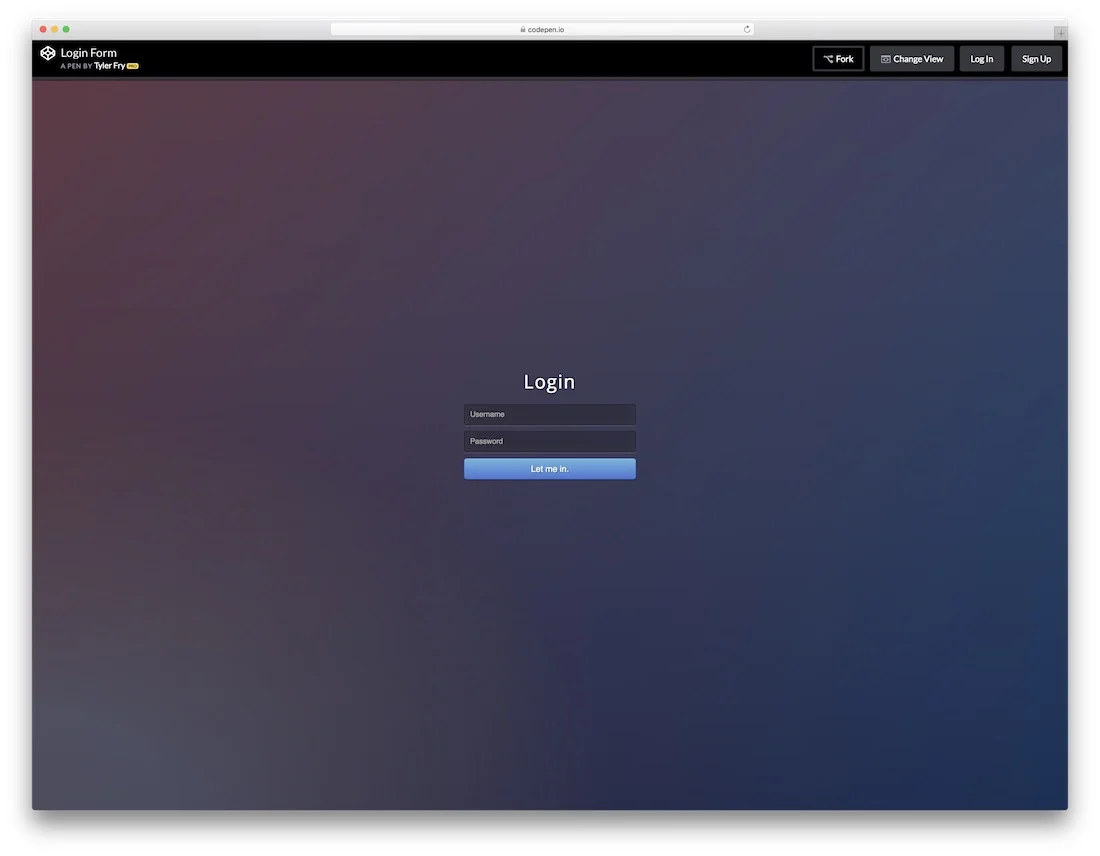The image size is (1100, 856).
Task: Open a new browser tab with the plus icon
Action: click(x=1060, y=33)
